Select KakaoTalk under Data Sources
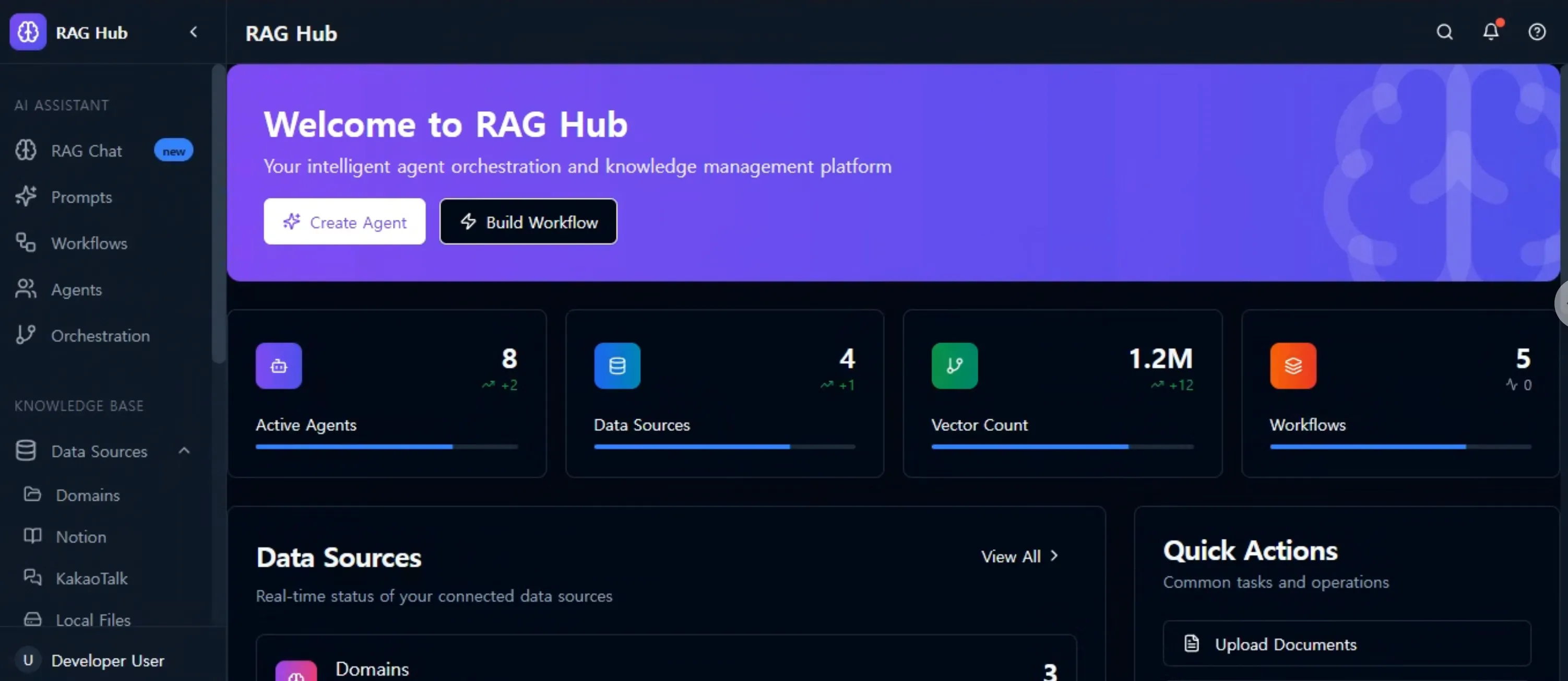 [x=91, y=578]
